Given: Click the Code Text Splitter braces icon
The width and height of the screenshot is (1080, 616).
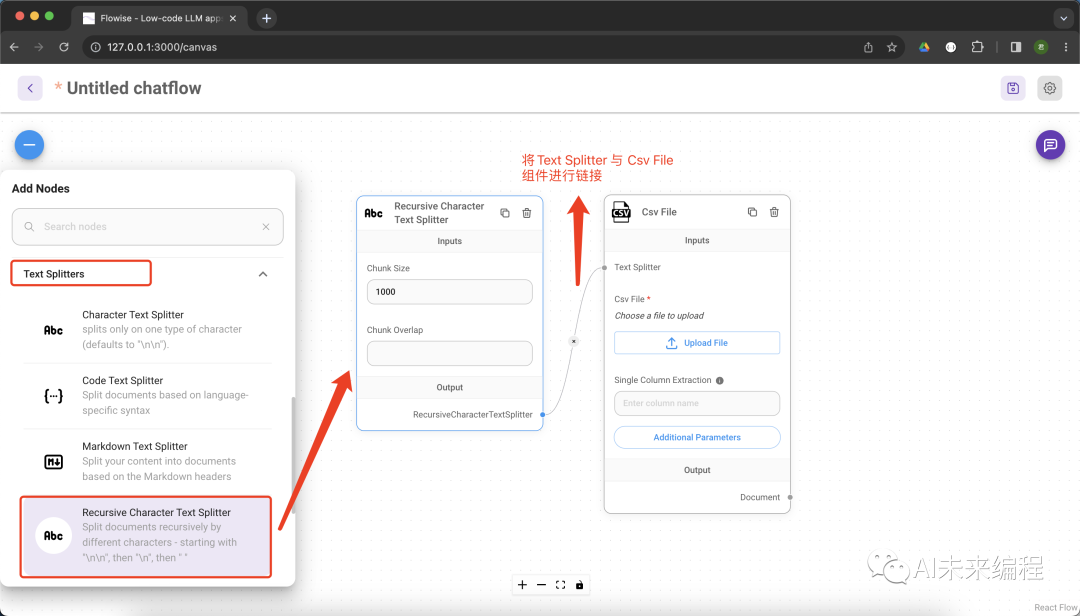Looking at the screenshot, I should point(53,396).
